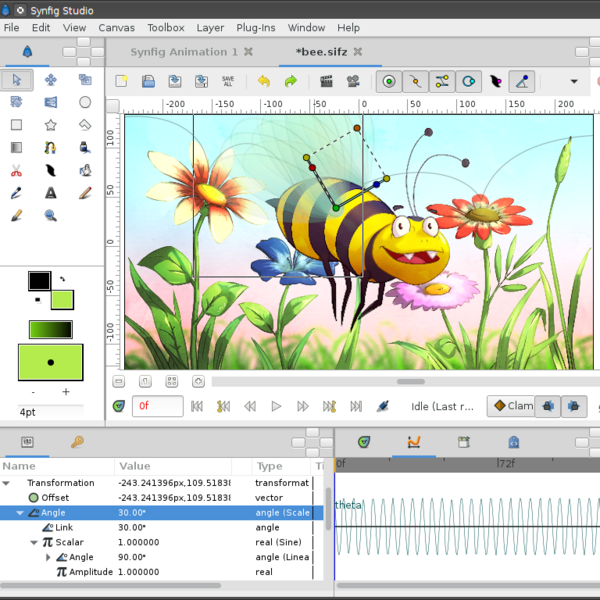Image resolution: width=600 pixels, height=600 pixels.
Task: Select the Polygon tool
Action: (x=85, y=125)
